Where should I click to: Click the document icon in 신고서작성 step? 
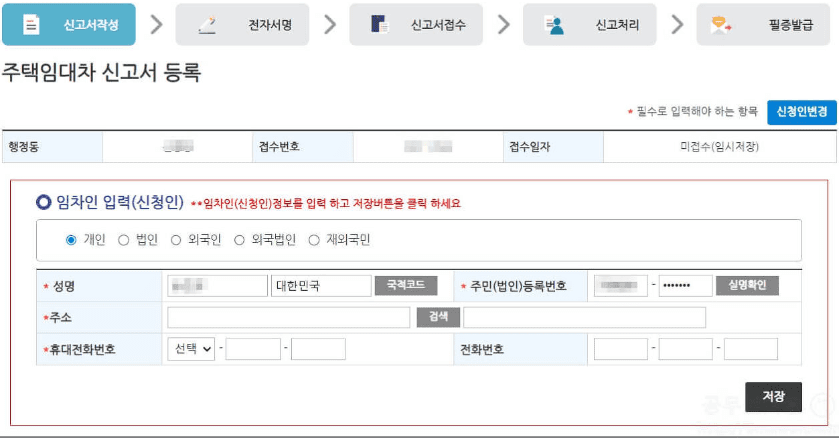(x=31, y=25)
